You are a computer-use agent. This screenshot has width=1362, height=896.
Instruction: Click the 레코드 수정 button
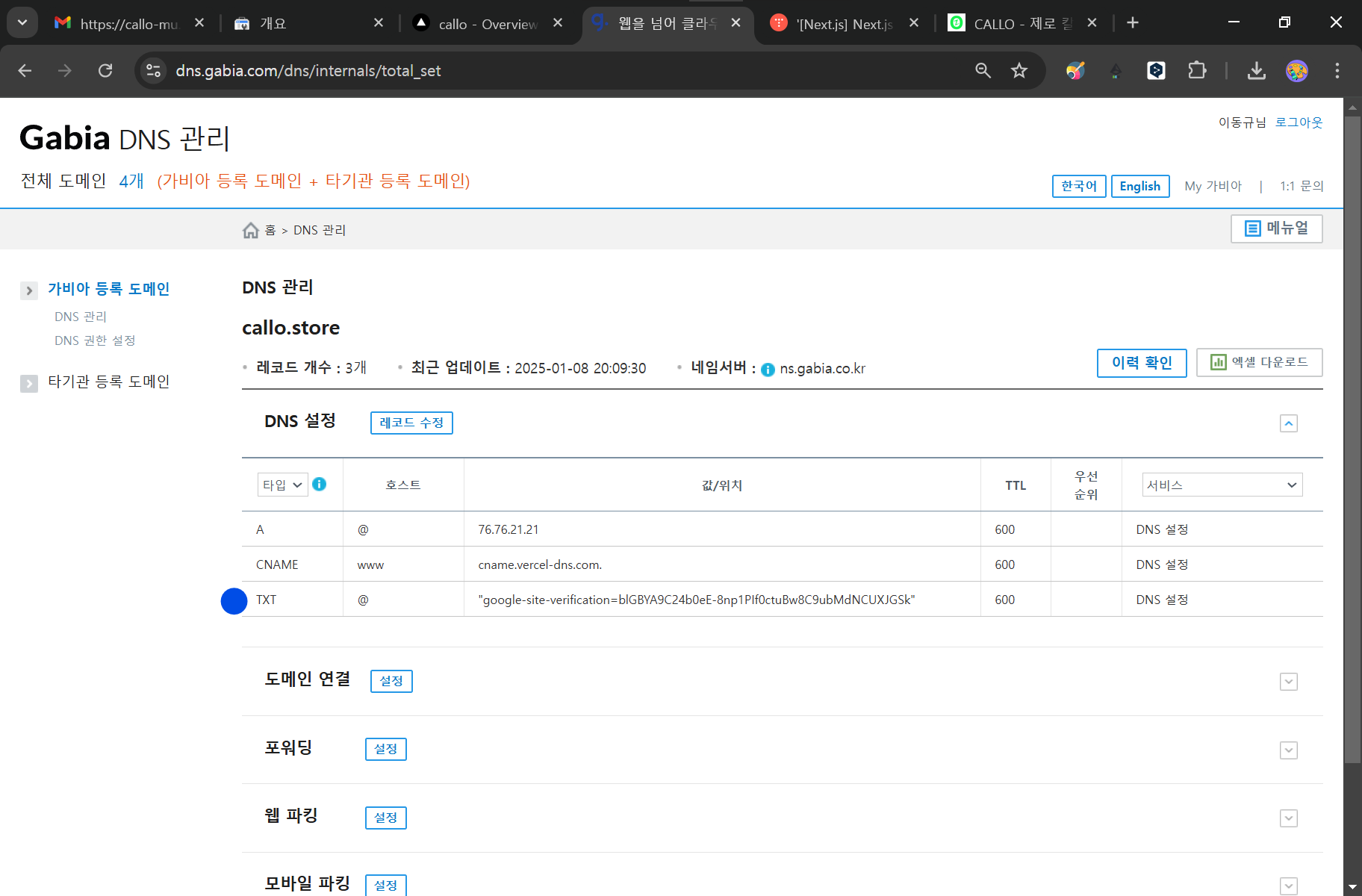[411, 423]
